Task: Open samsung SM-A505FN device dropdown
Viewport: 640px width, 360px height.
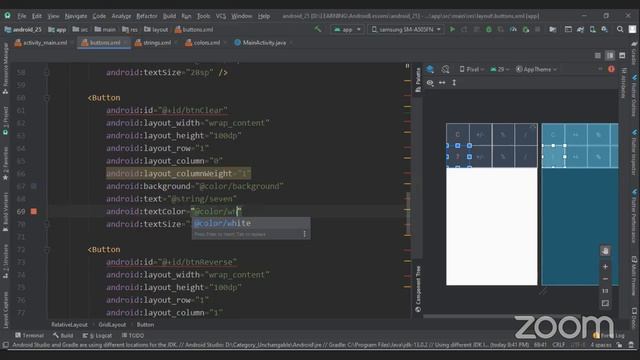Action: [406, 29]
